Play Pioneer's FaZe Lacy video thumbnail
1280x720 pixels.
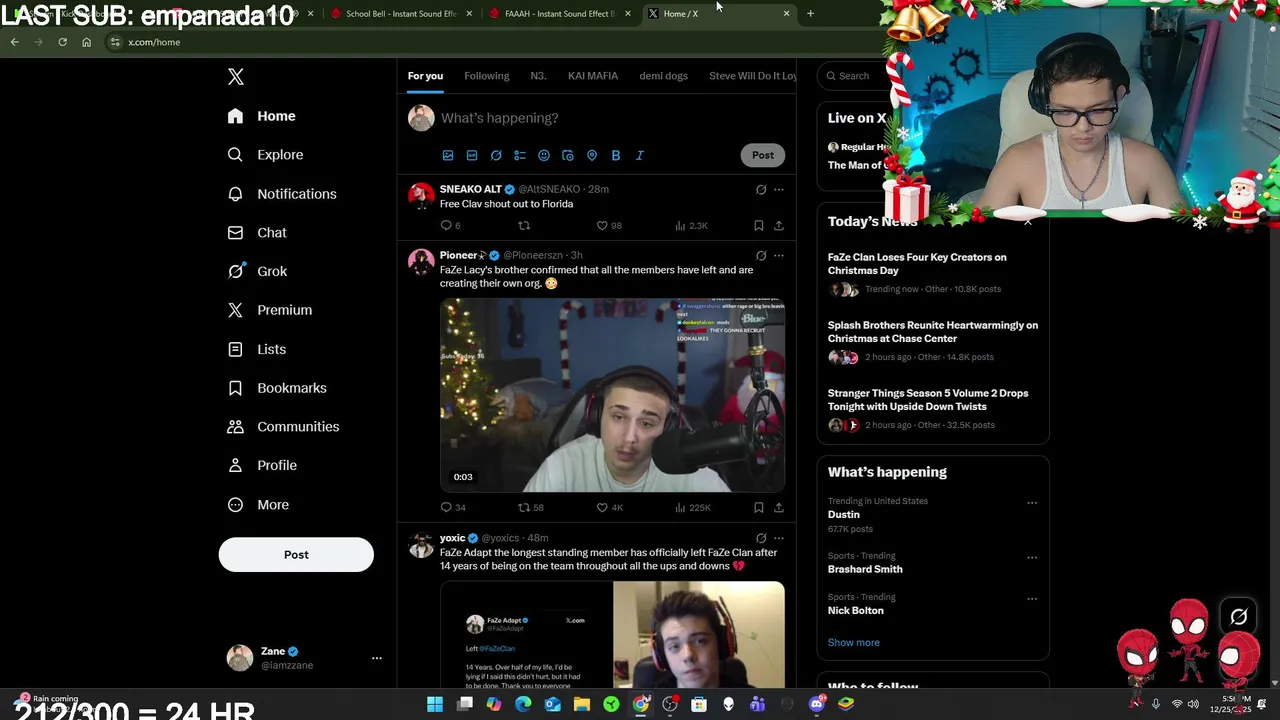pyautogui.click(x=612, y=395)
